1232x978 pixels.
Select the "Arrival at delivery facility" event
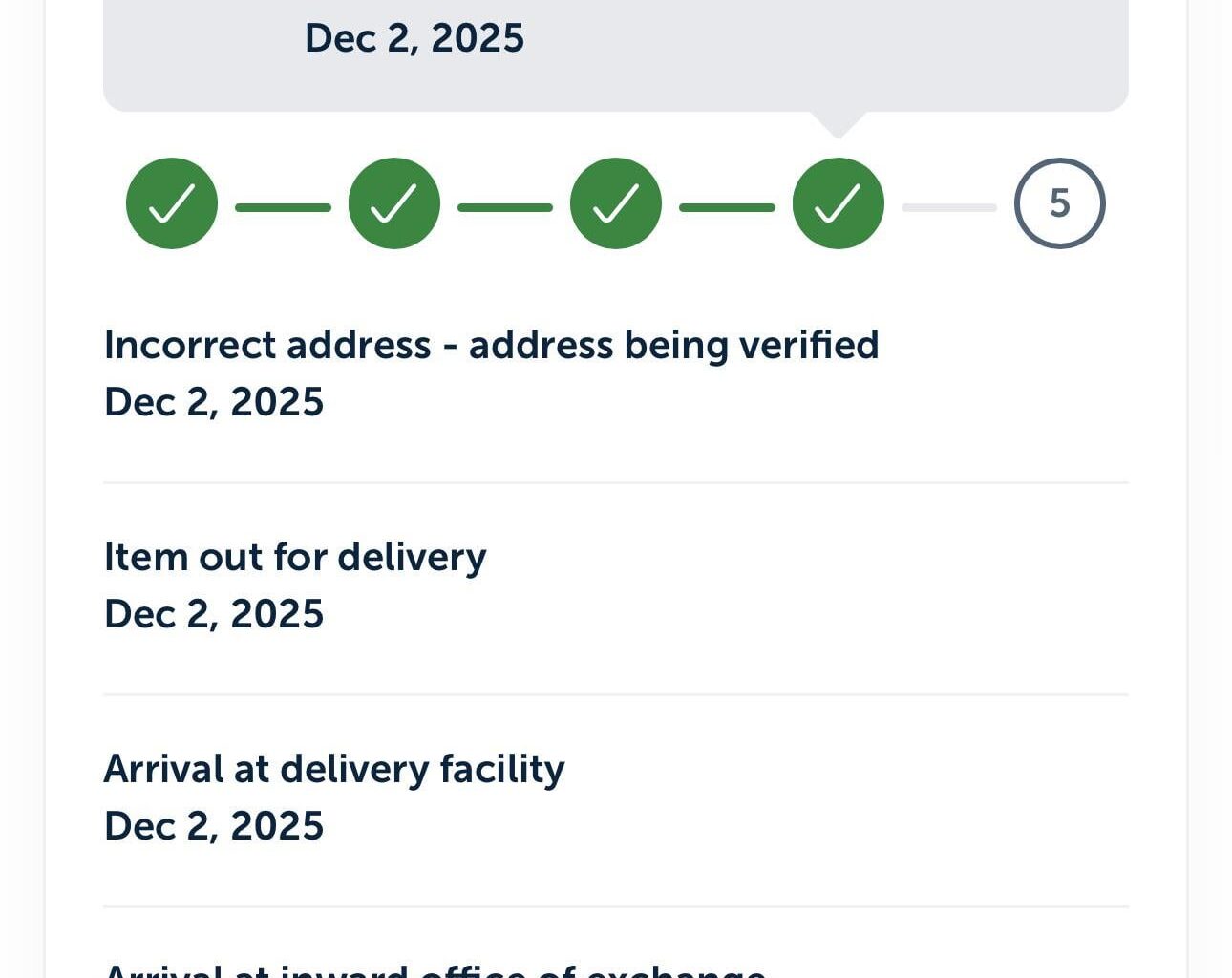point(334,769)
